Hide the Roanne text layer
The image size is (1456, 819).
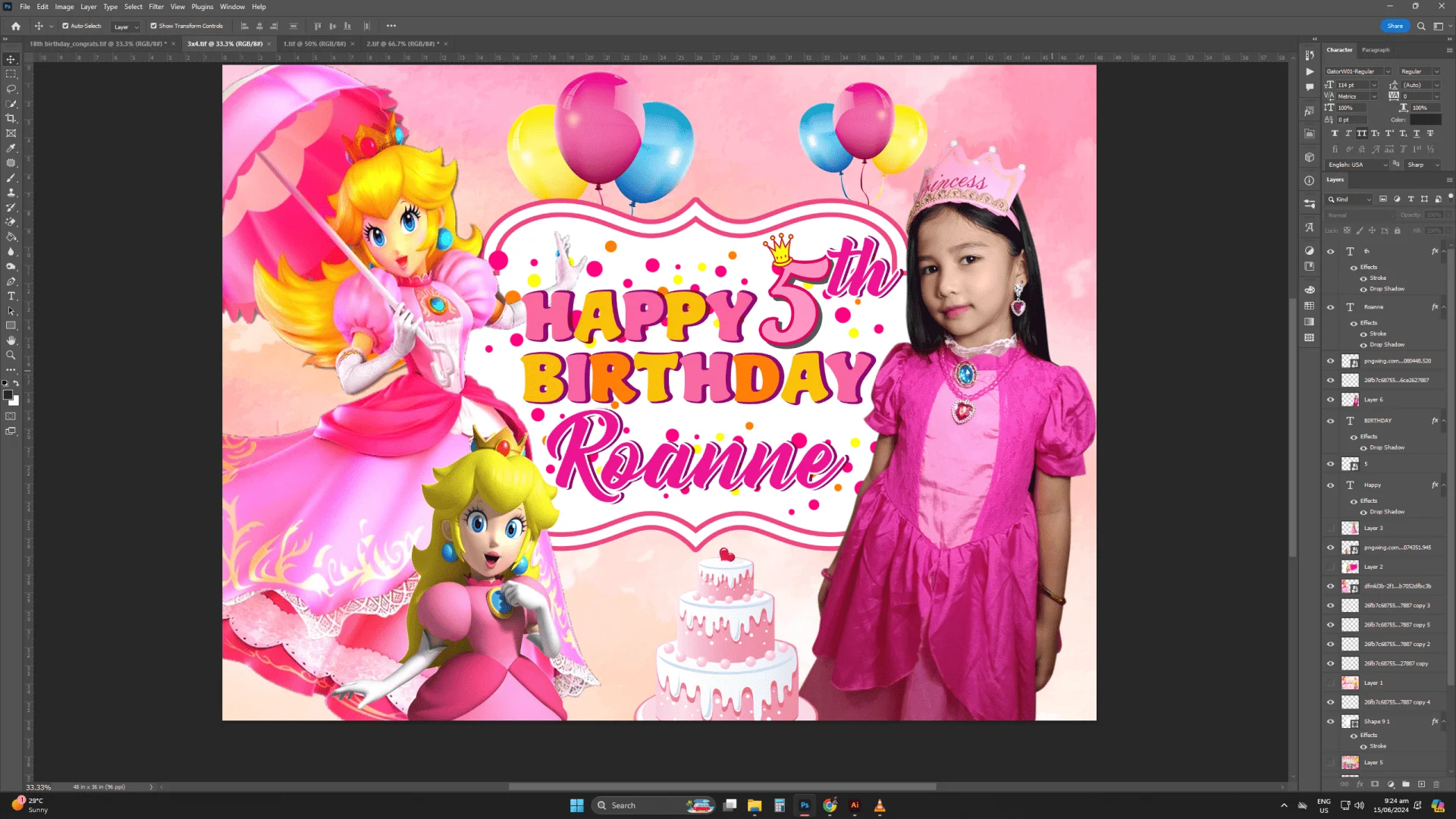pos(1330,307)
